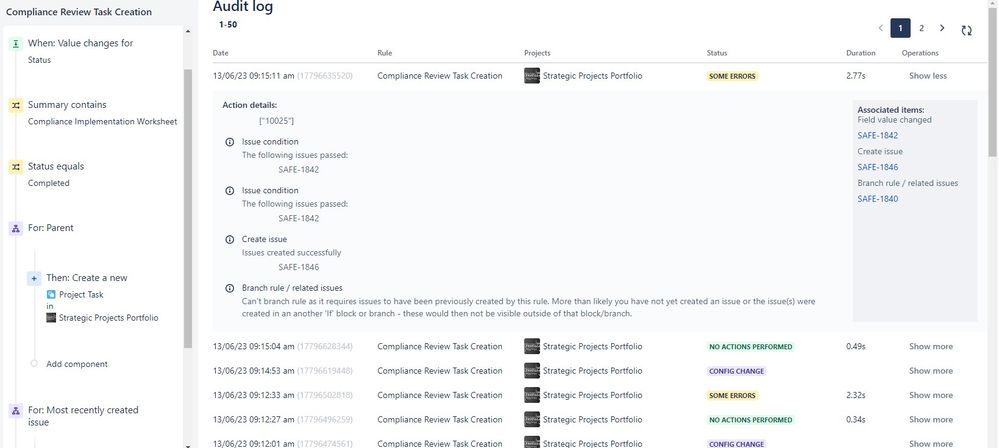Click info icon next to 'Create issue' detail
Screen dimensions: 999x448
pos(230,240)
